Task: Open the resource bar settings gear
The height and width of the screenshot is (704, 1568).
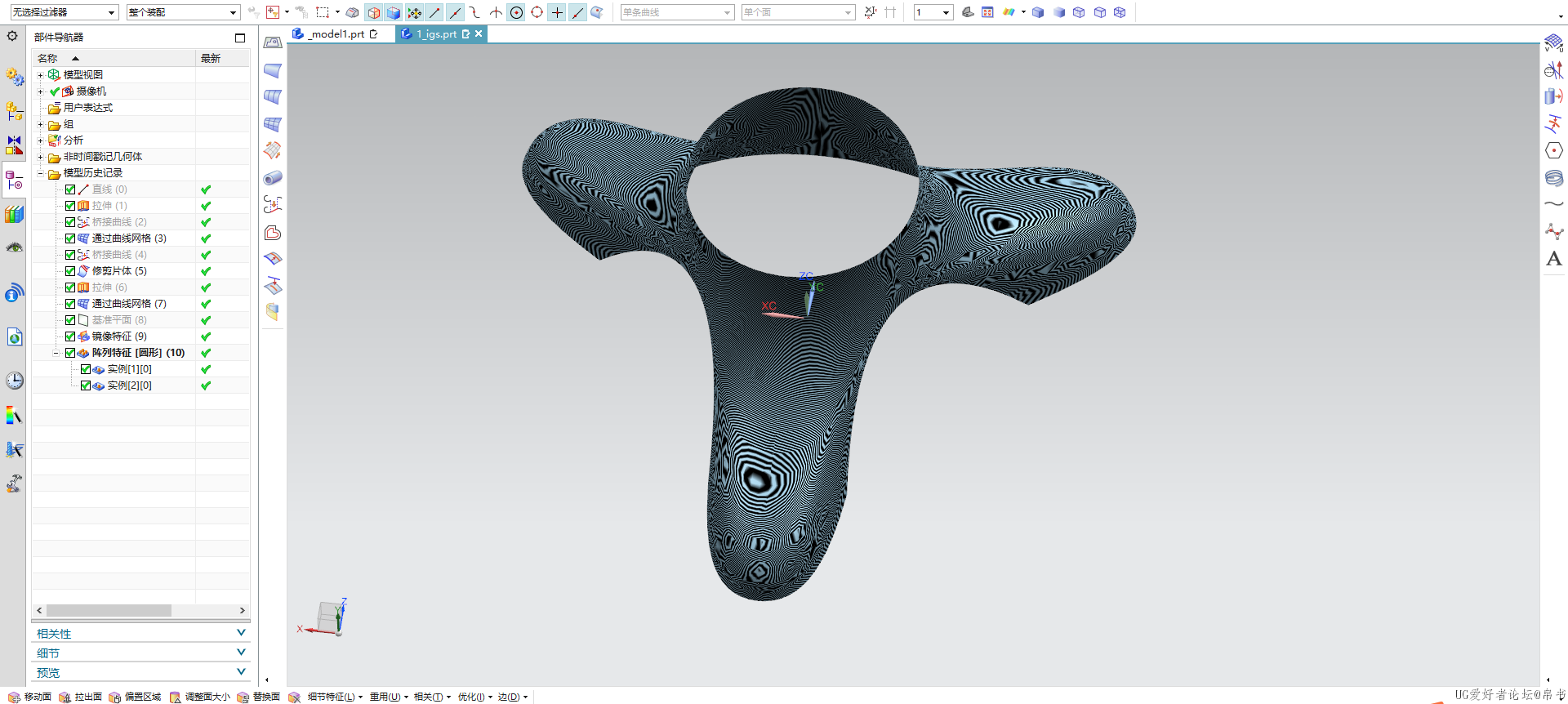Action: pos(12,36)
